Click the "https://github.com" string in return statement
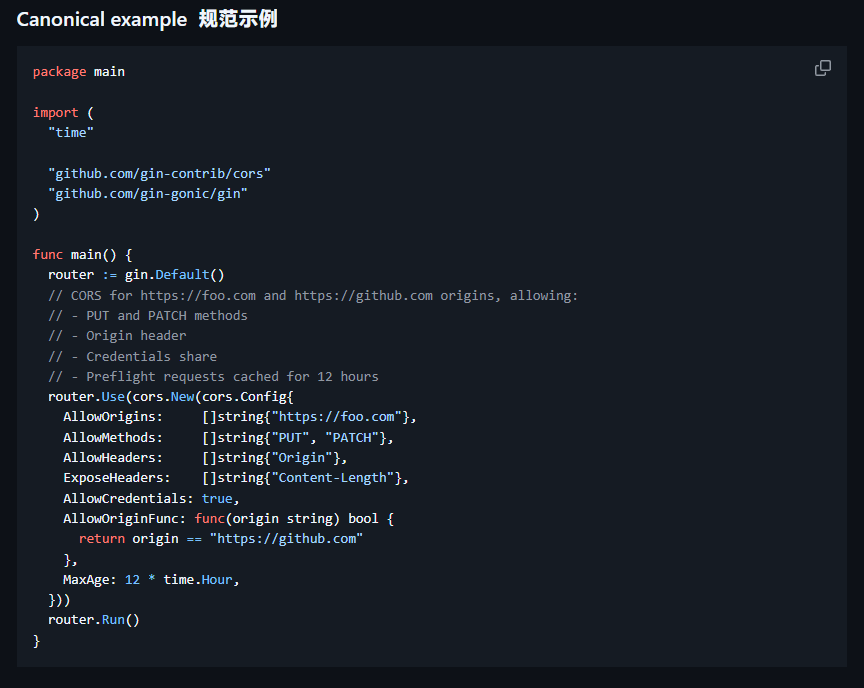864x688 pixels. [286, 539]
